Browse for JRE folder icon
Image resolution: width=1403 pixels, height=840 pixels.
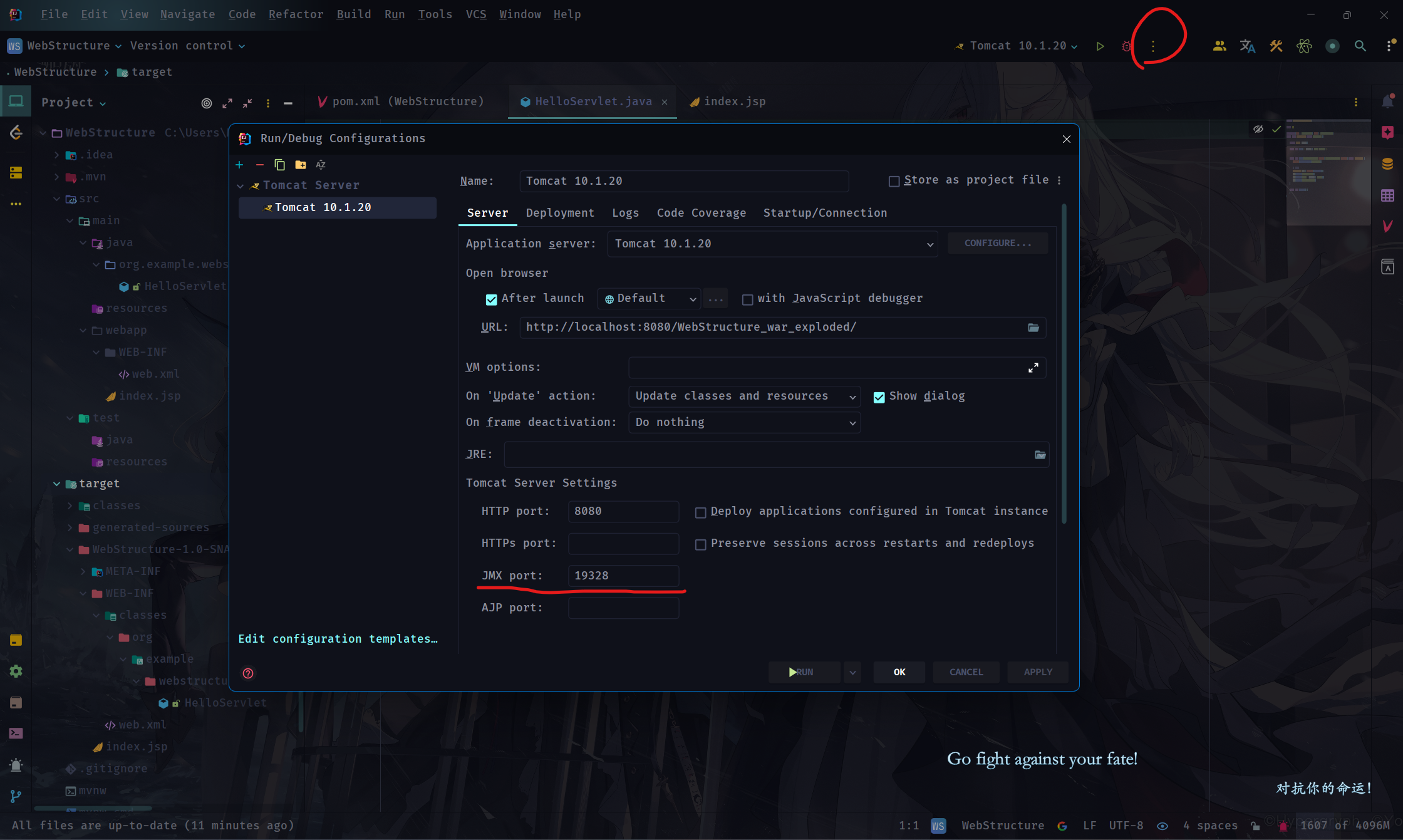[x=1040, y=455]
